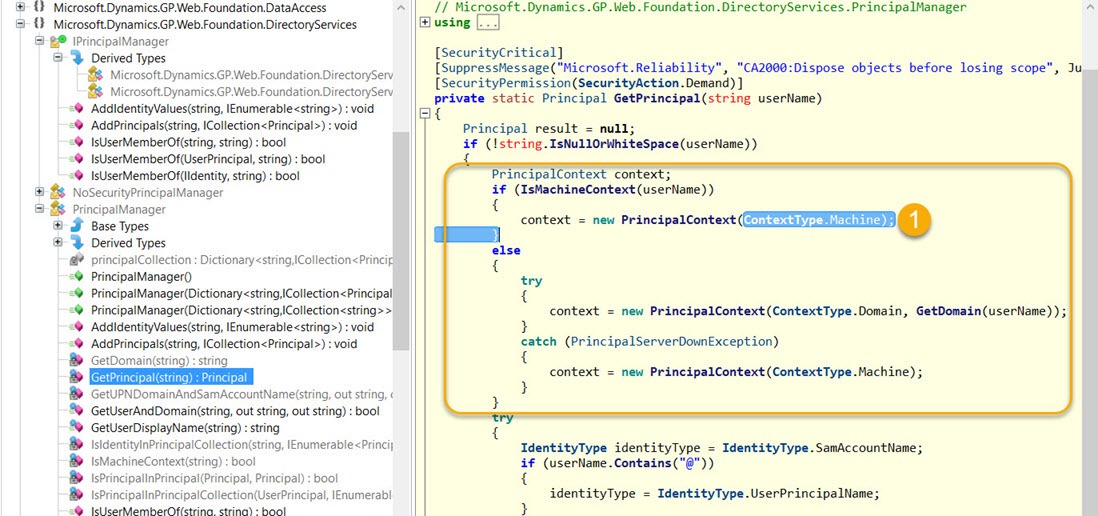Viewport: 1098px width, 516px height.
Task: Select the IPrincipalManager interface icon
Action: click(57, 41)
